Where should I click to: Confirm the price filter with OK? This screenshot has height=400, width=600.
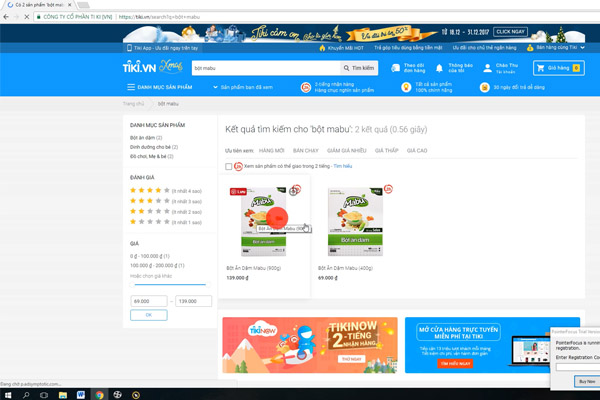149,315
